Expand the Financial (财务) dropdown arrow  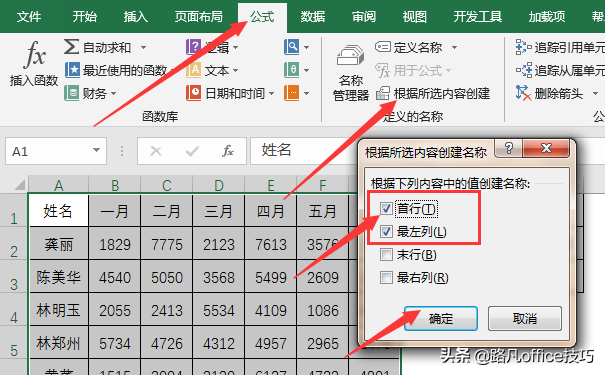pyautogui.click(x=113, y=93)
